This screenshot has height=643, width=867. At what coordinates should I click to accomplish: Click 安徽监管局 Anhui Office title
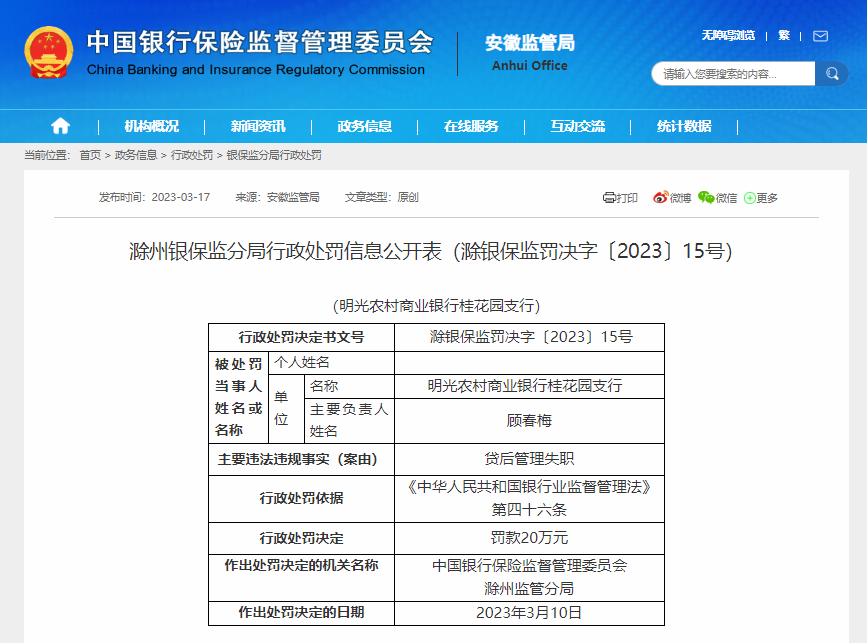point(530,53)
